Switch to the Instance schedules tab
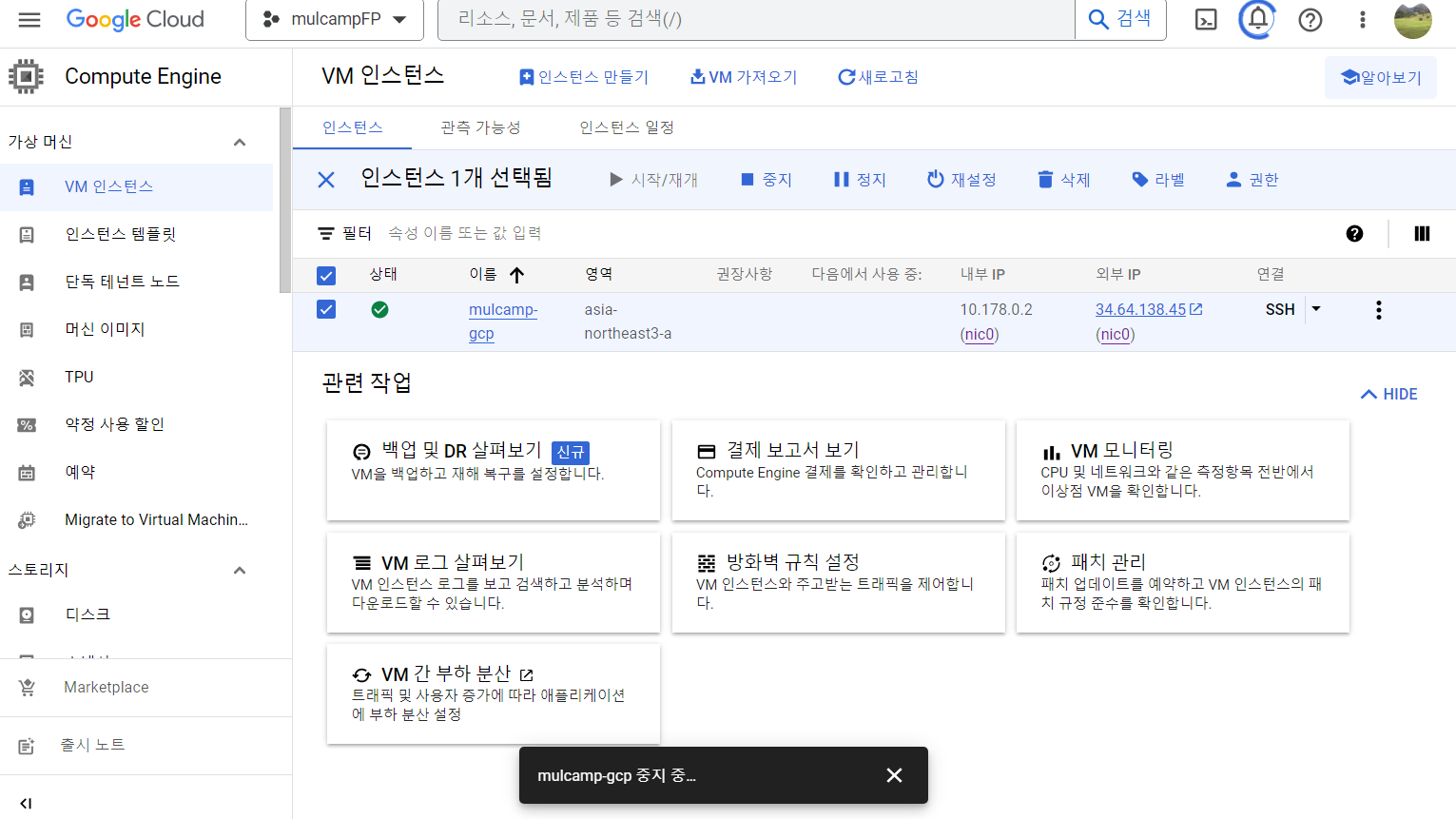1456x819 pixels. click(x=627, y=127)
